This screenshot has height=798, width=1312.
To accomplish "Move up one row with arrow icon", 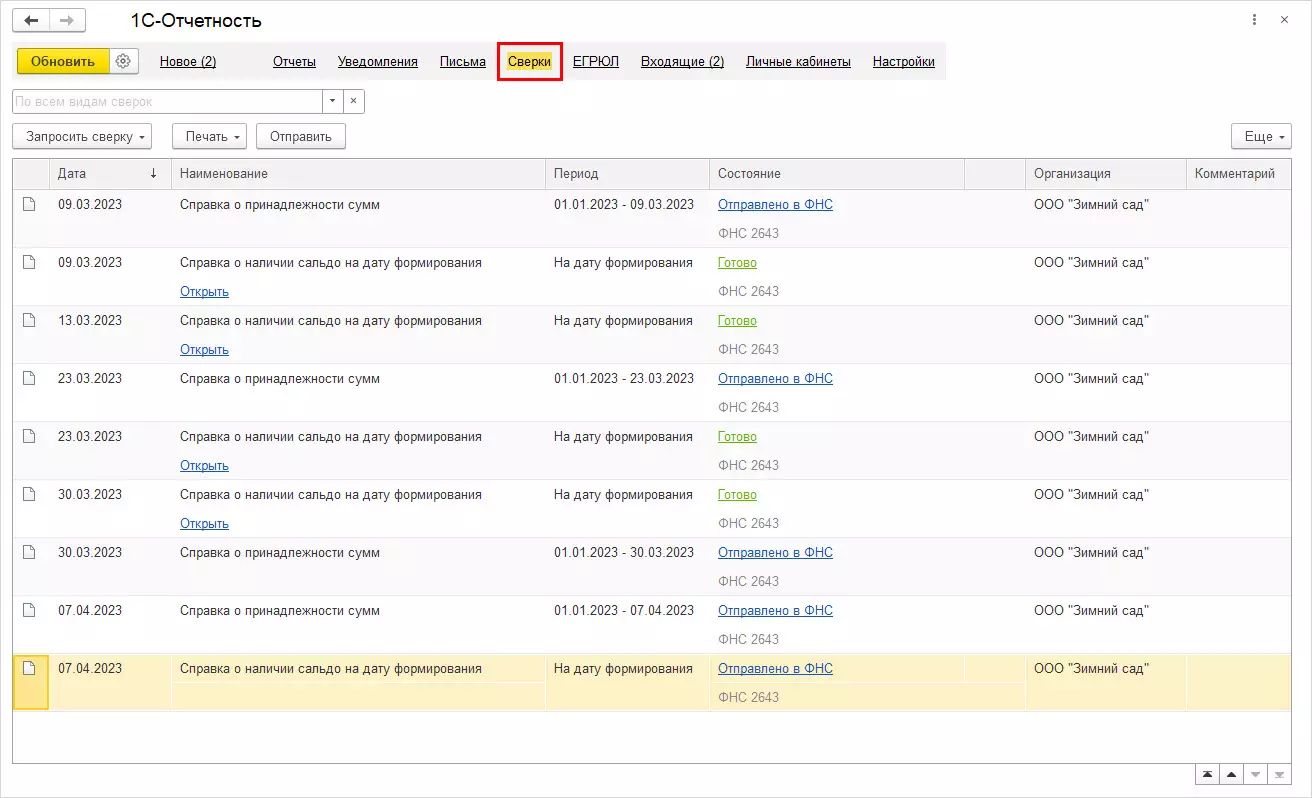I will (x=1231, y=775).
